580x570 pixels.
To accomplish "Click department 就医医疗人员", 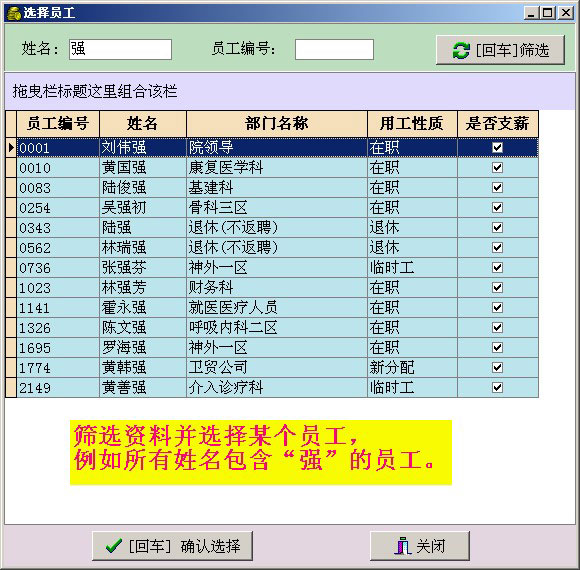I will pyautogui.click(x=233, y=307).
